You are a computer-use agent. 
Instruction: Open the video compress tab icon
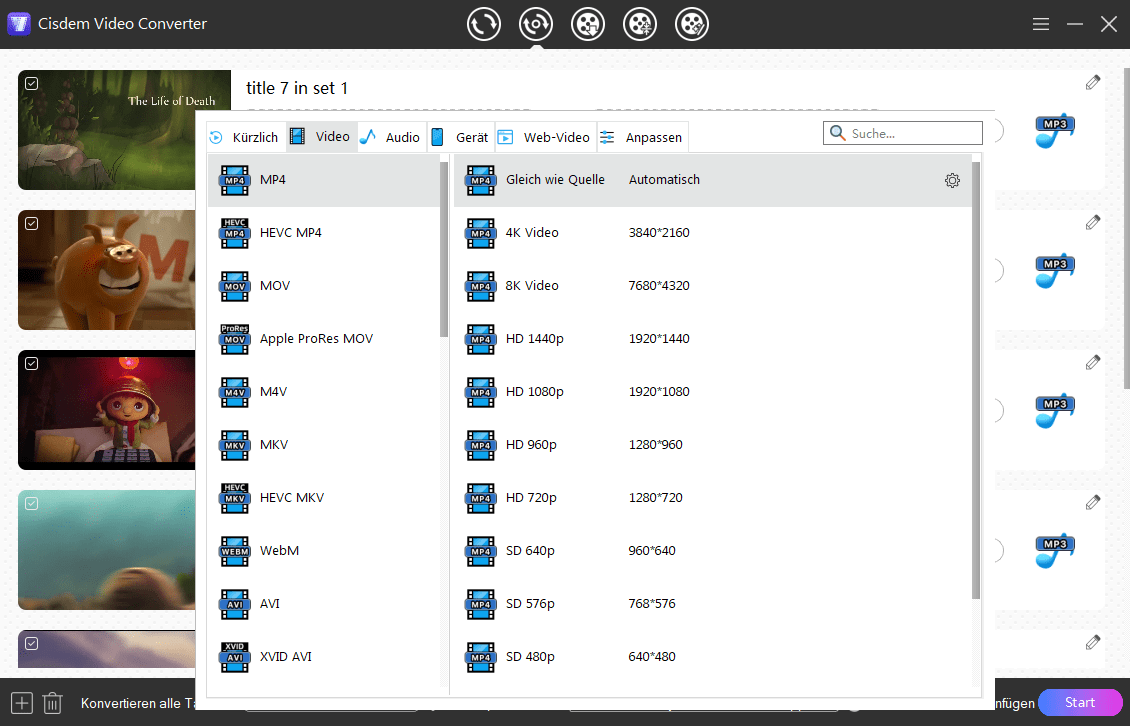pyautogui.click(x=640, y=24)
